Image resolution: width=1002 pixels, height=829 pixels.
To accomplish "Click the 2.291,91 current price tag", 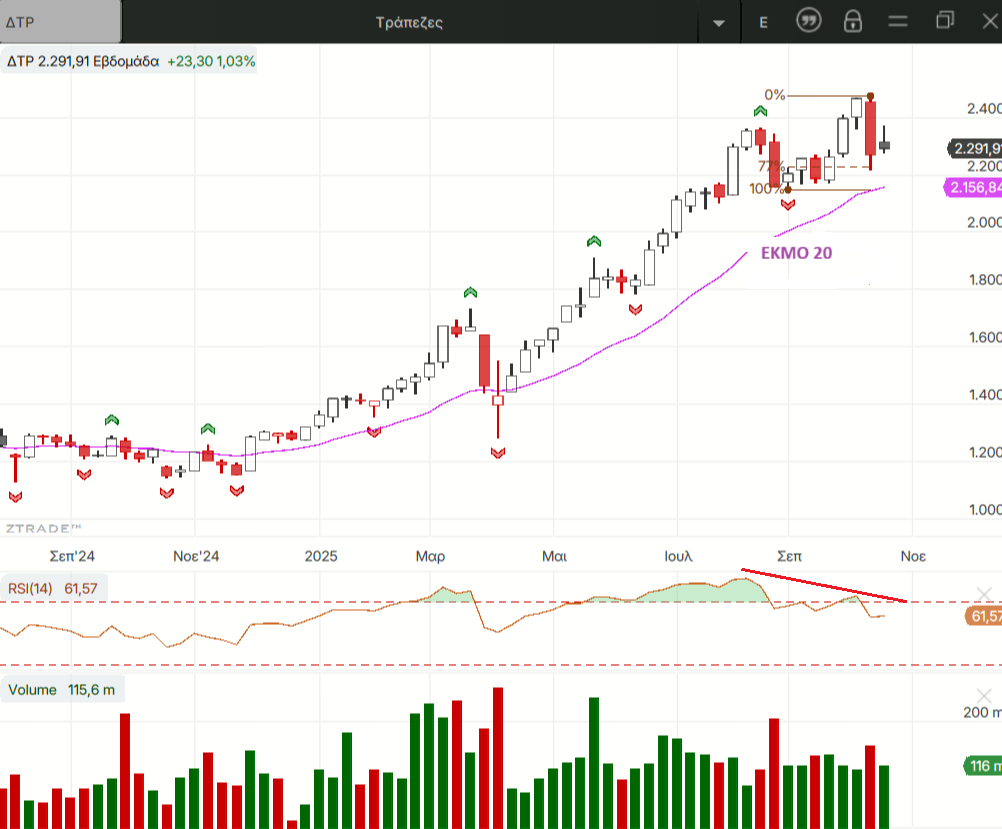I will (974, 149).
